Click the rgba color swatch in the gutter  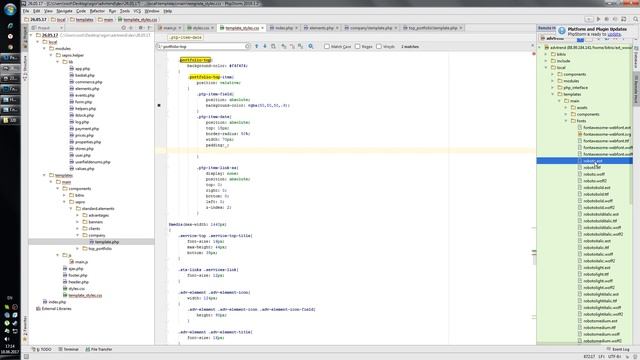click(x=159, y=105)
